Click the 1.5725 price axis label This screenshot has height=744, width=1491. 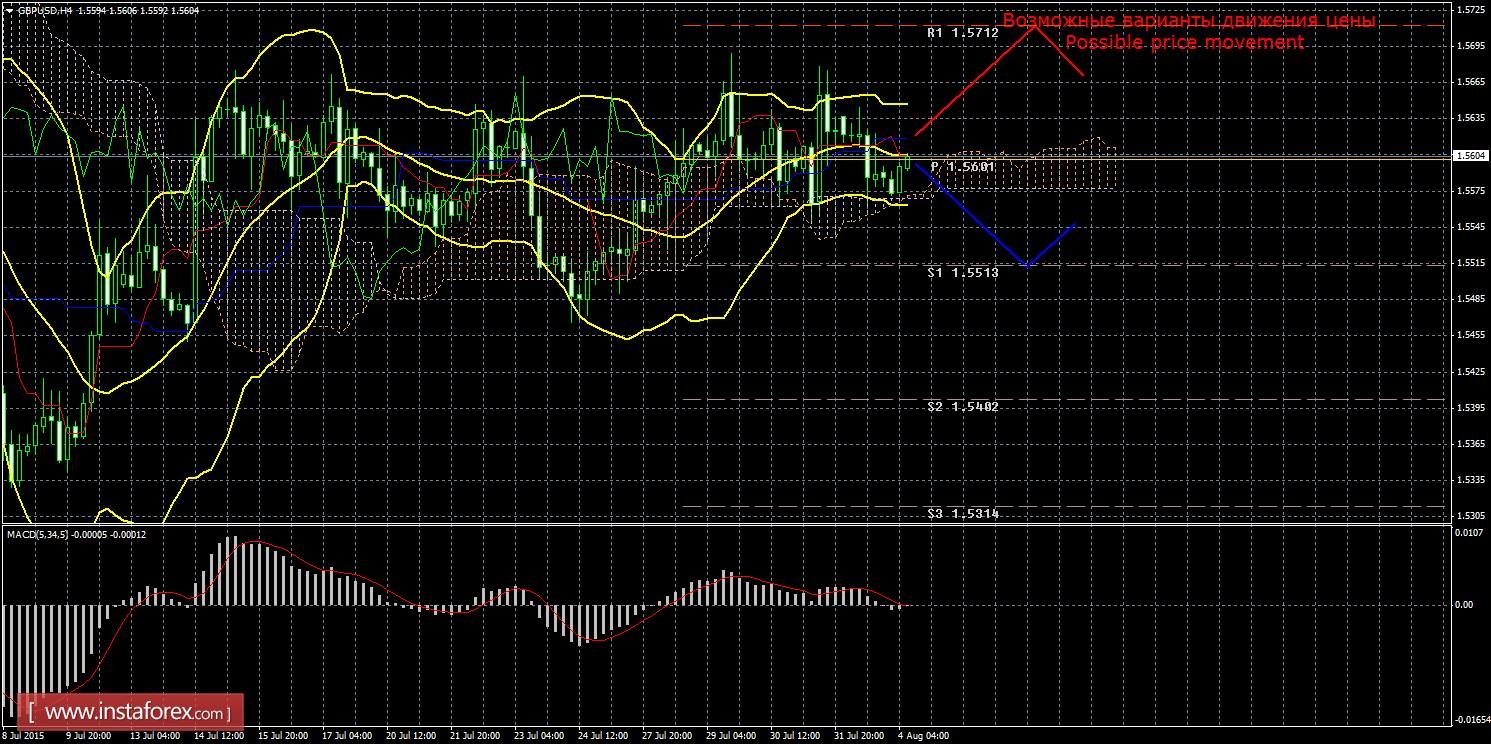pos(1470,10)
